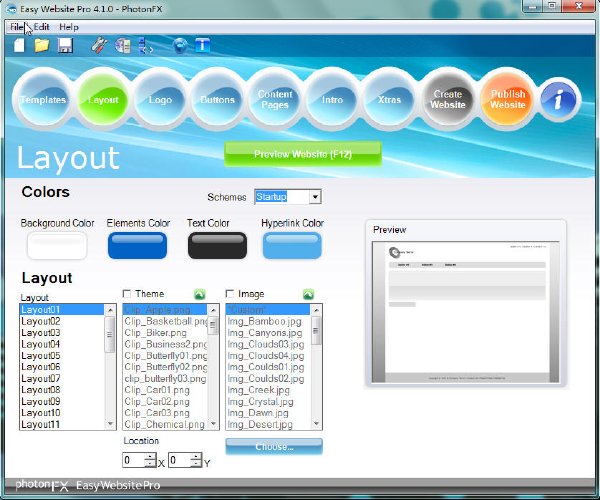Viewport: 600px width, 500px height.
Task: Pick the blue Elements Color swatch
Action: coord(137,246)
